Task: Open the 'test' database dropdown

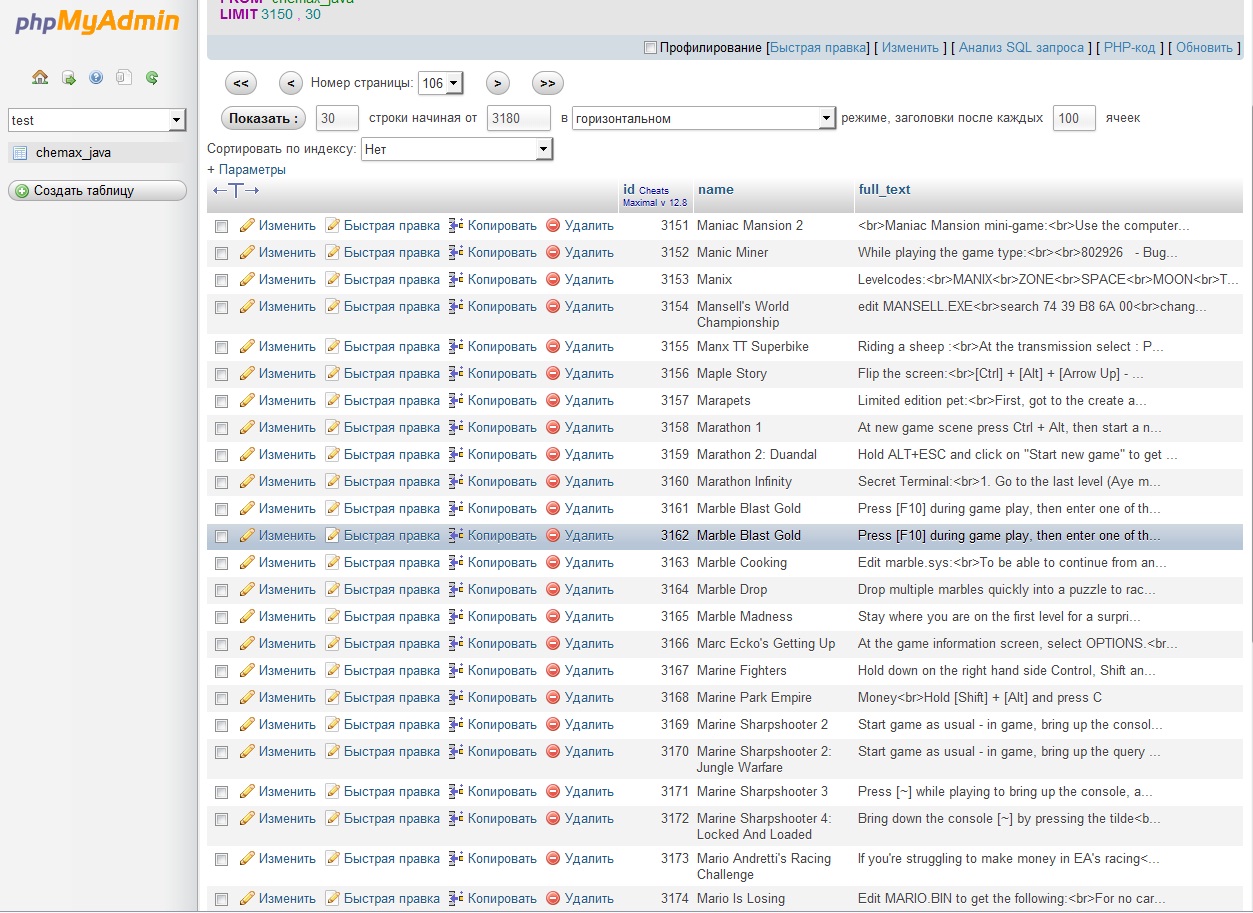Action: tap(96, 120)
